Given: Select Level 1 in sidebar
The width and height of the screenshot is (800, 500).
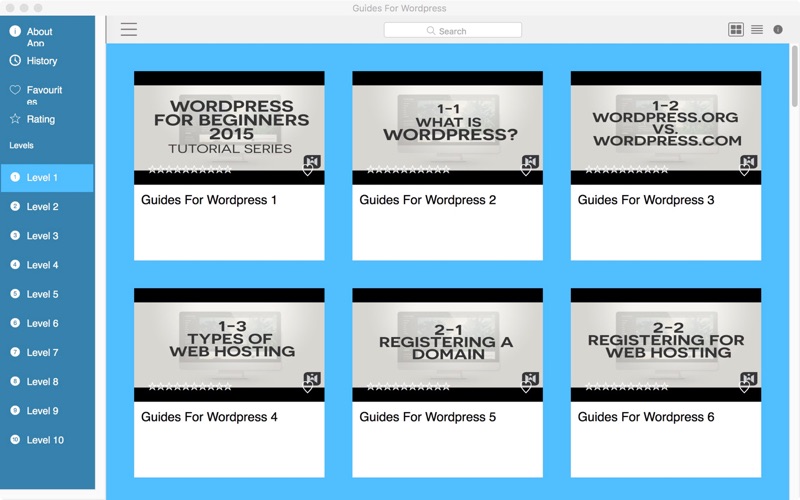Looking at the screenshot, I should (47, 178).
